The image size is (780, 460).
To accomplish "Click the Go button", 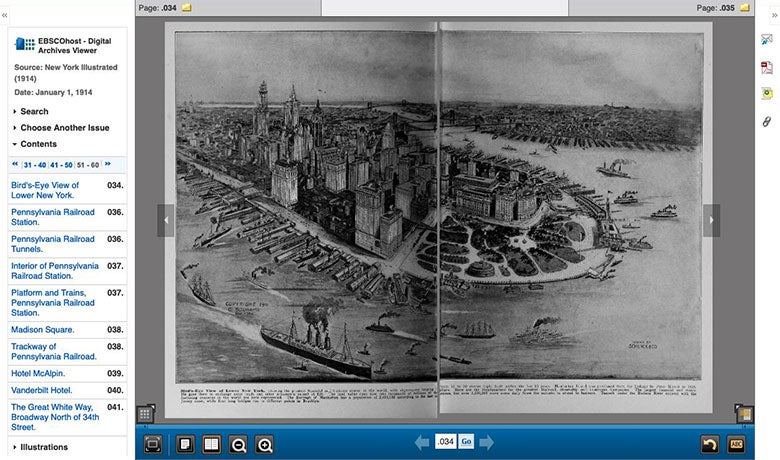I will 466,442.
